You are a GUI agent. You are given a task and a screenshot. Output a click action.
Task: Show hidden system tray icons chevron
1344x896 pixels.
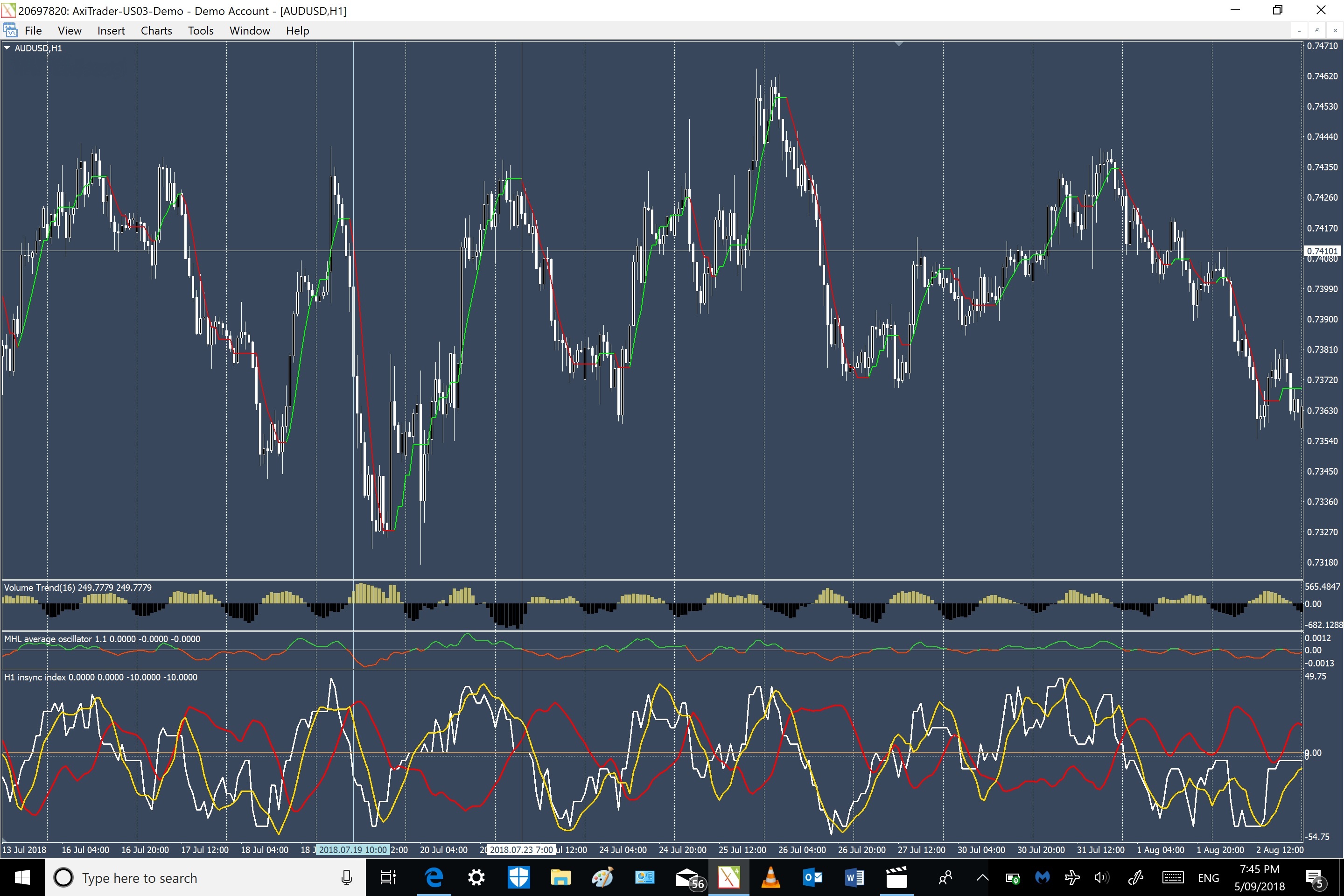(982, 877)
